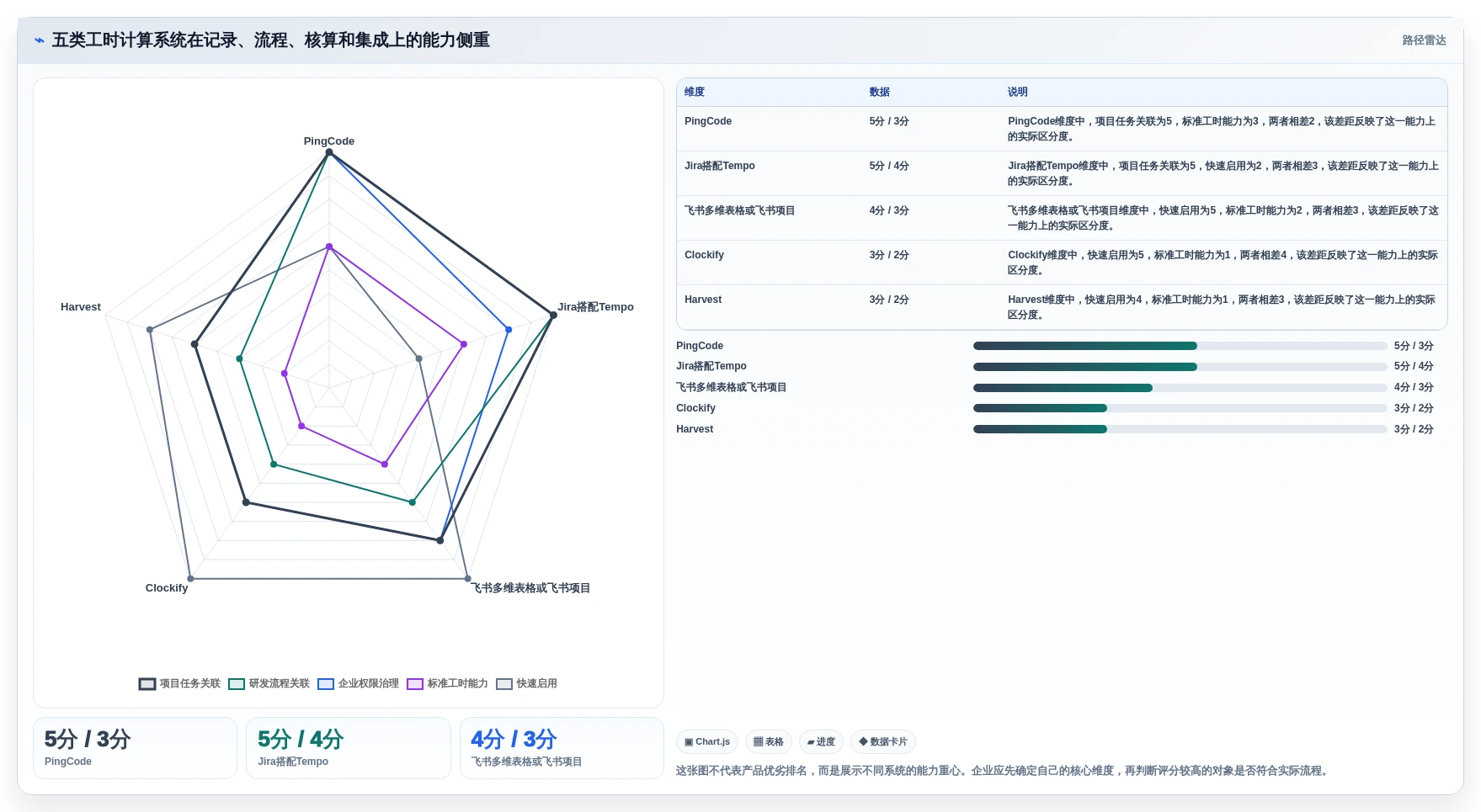The image size is (1481, 812).
Task: Toggle the 快速启用 legend series
Action: click(x=526, y=683)
